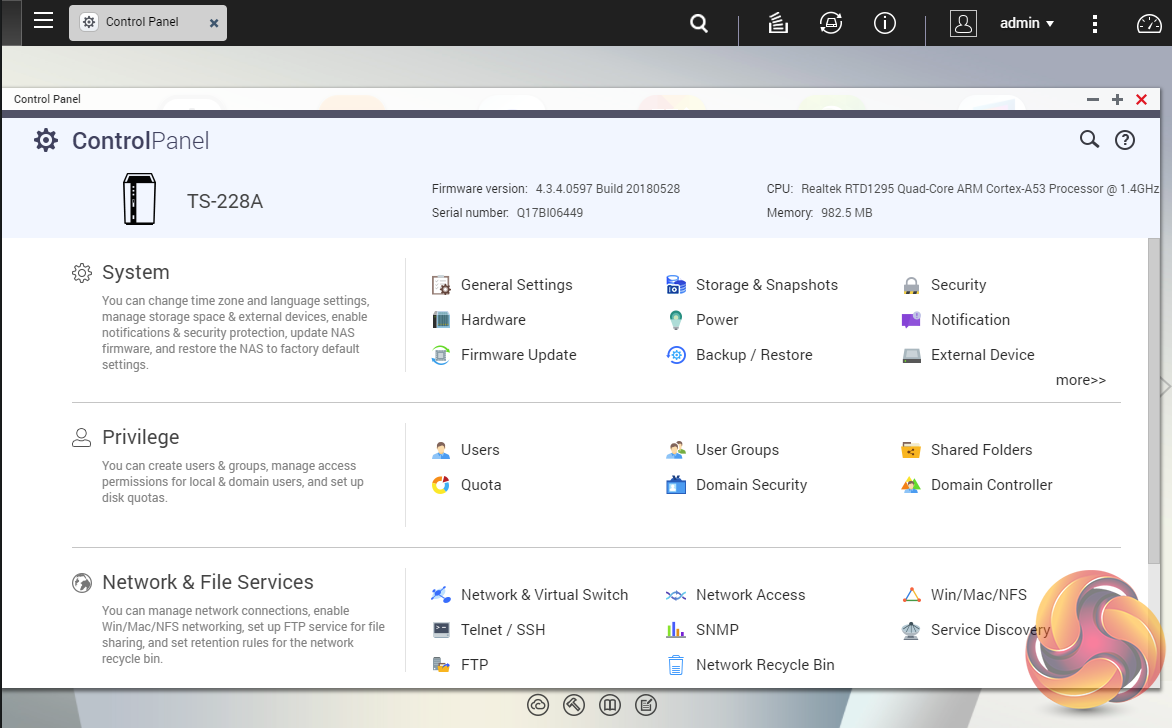Open the main hamburger menu

[x=43, y=21]
